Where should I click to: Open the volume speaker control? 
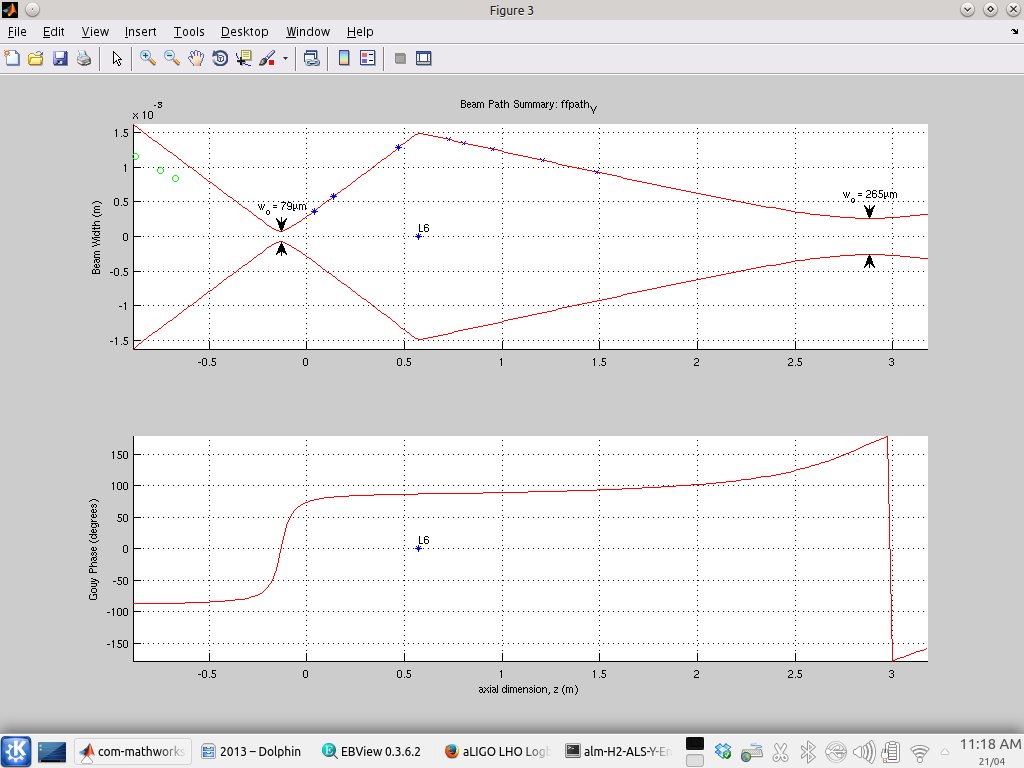(864, 752)
